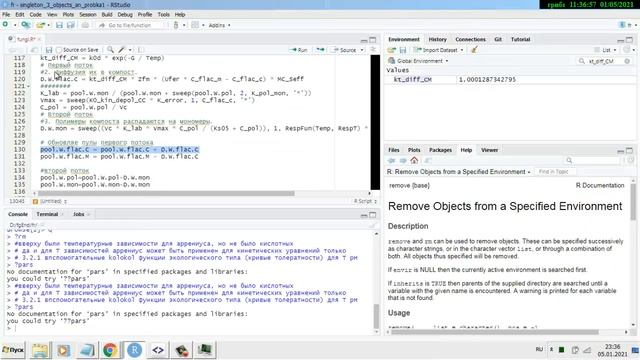Open Chrome from the taskbar

pos(110,350)
